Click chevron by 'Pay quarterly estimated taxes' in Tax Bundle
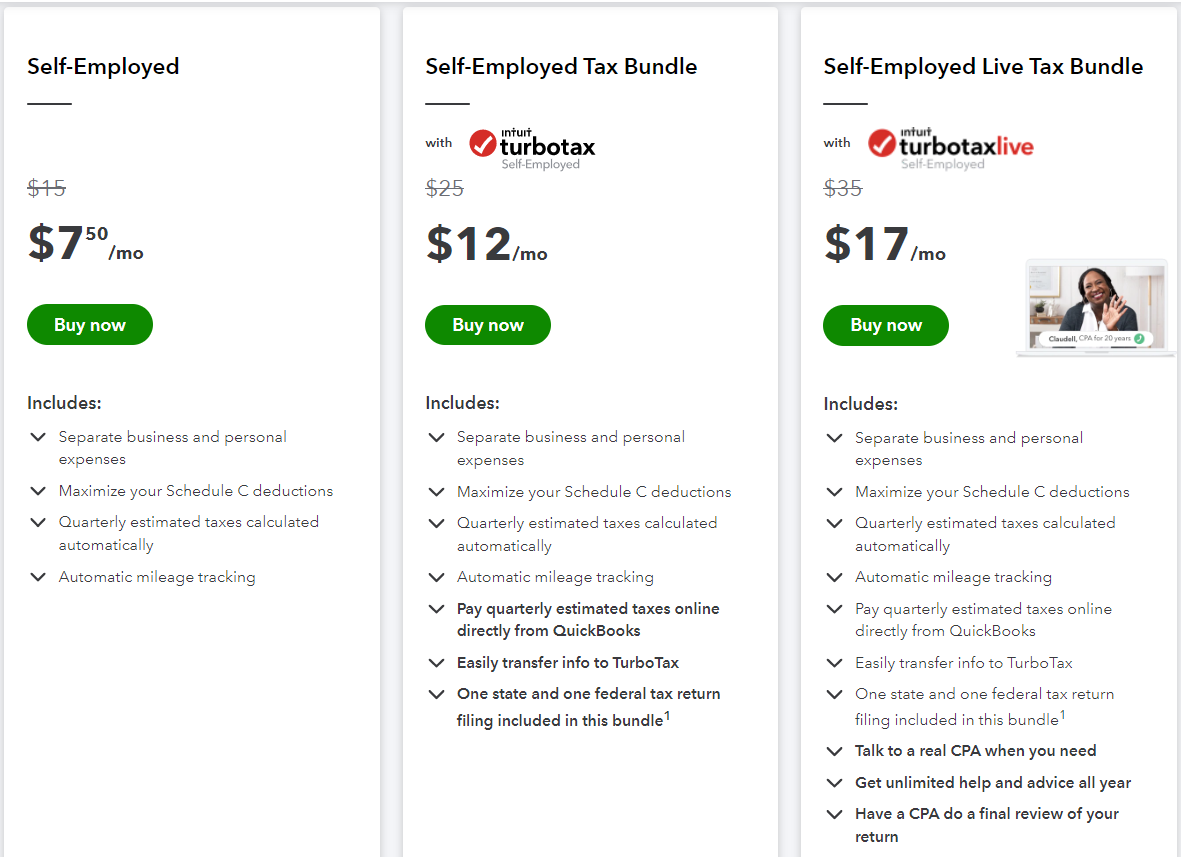The image size is (1181, 857). pos(436,608)
